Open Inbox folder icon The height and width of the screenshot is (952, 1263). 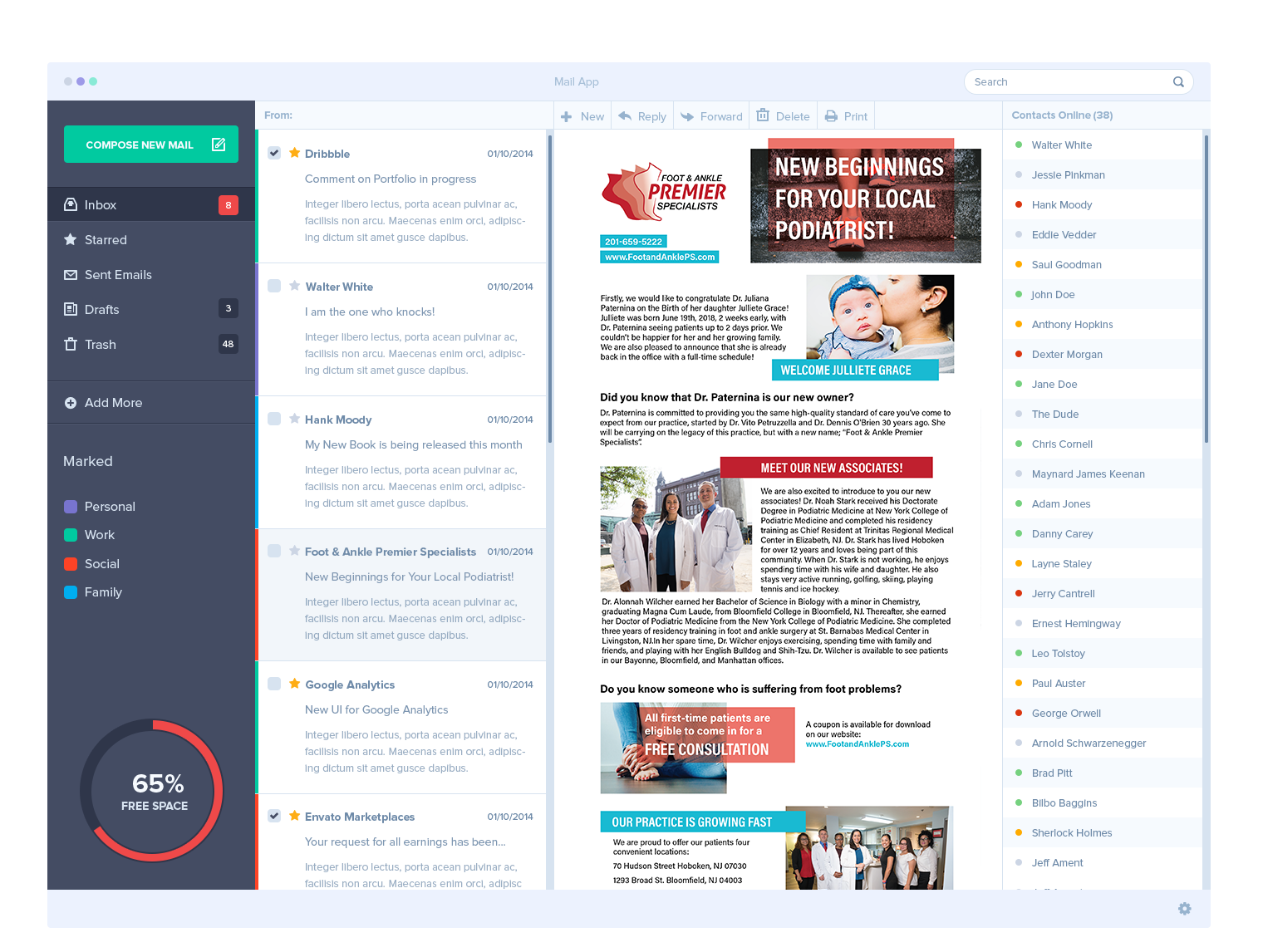(71, 204)
